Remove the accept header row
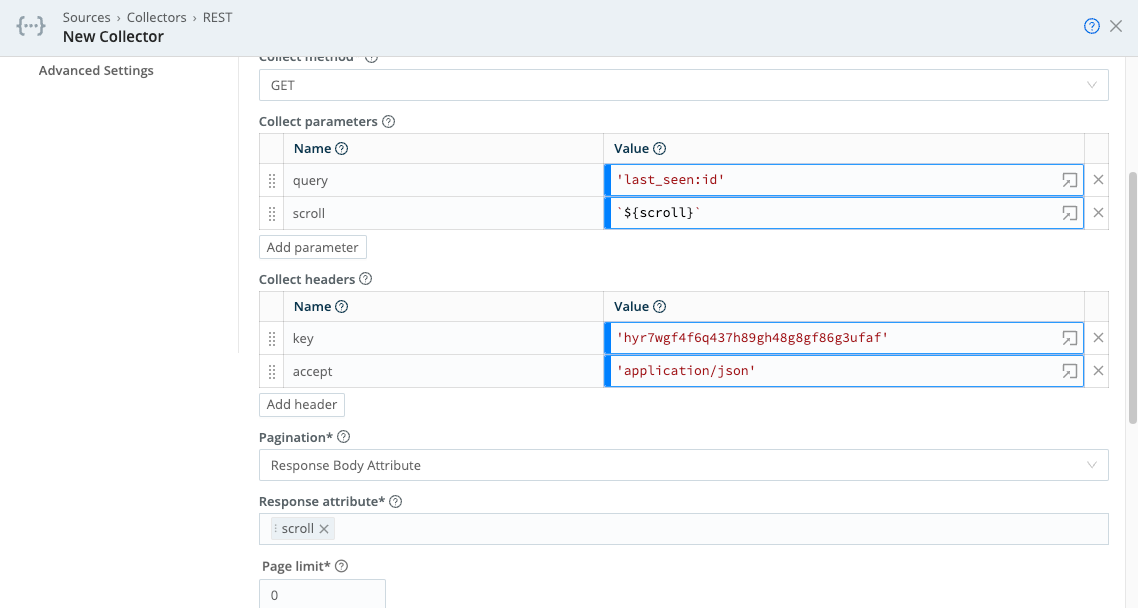This screenshot has width=1138, height=608. coord(1098,370)
